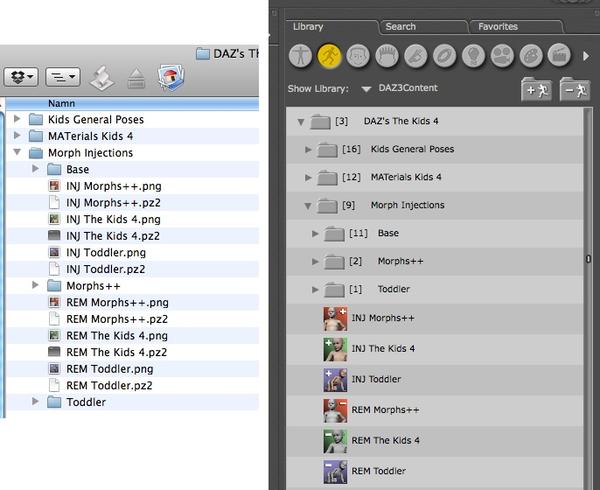The height and width of the screenshot is (490, 600).
Task: Click the DAZ3Content library name
Action: tap(408, 88)
